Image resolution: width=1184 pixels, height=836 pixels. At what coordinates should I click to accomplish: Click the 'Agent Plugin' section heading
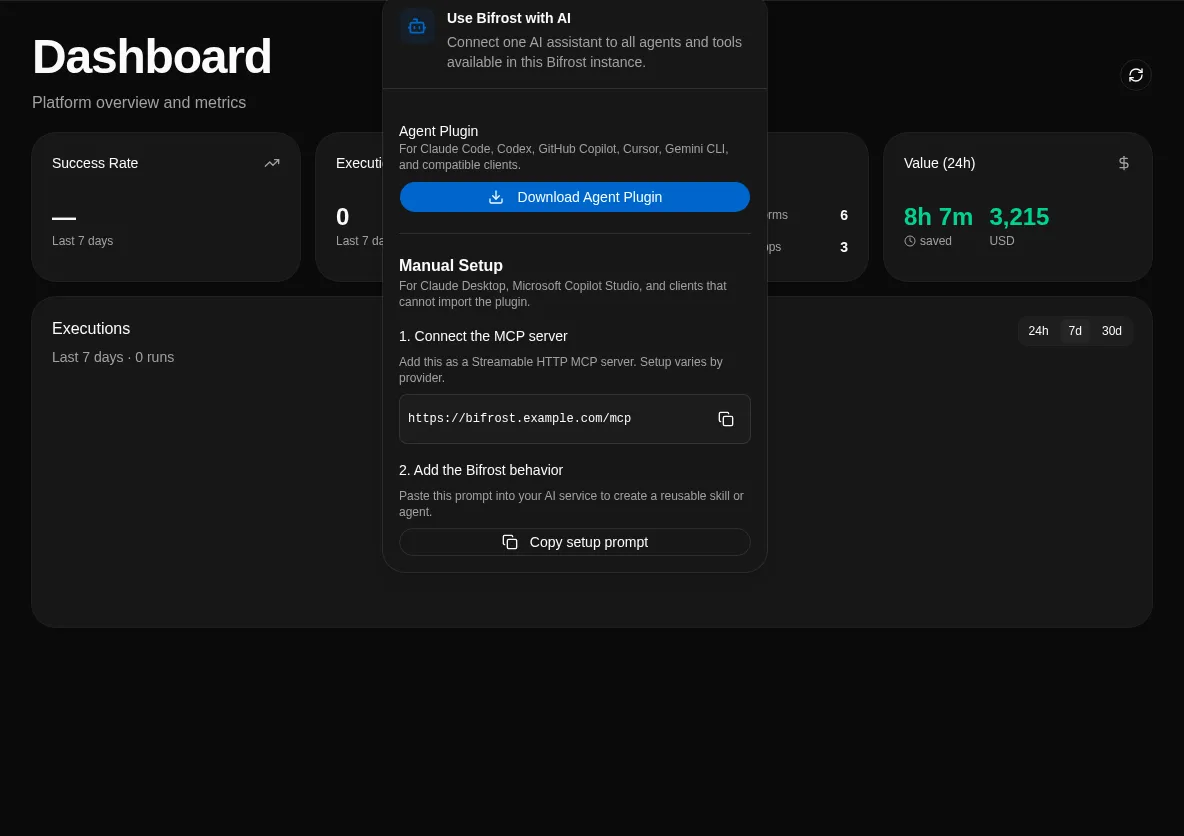tap(438, 131)
